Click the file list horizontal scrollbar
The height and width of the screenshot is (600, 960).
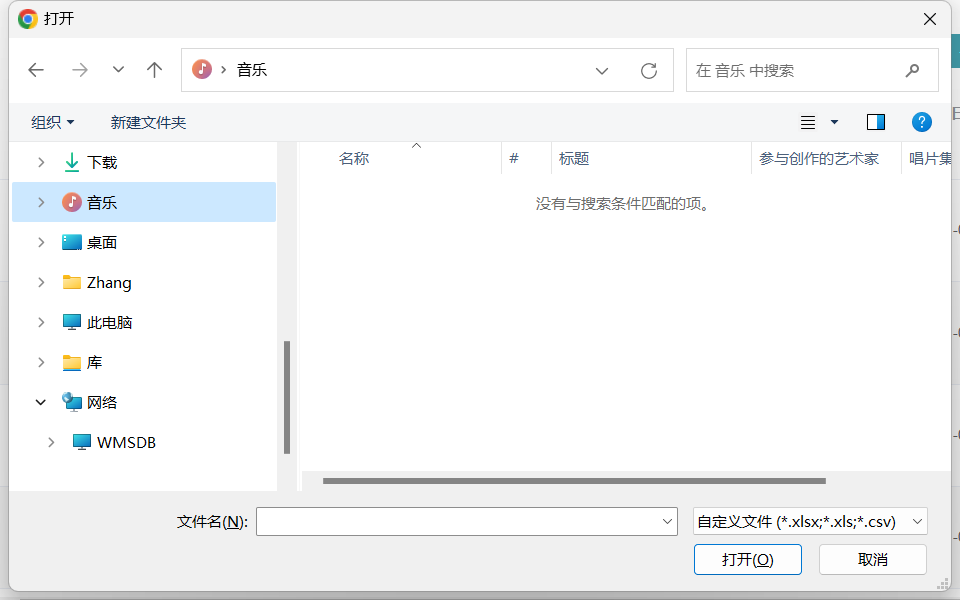[x=574, y=481]
